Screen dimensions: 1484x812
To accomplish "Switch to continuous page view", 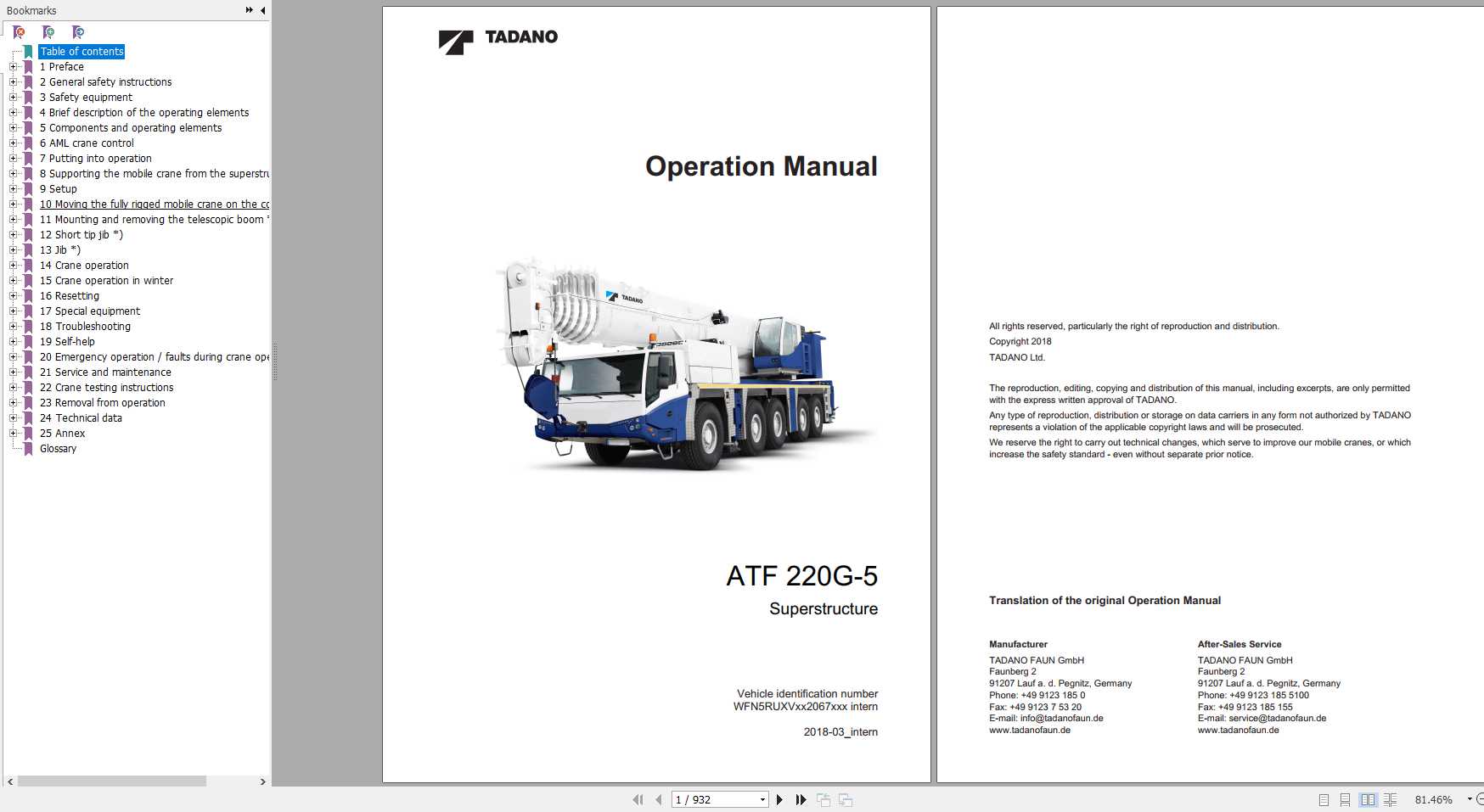I will click(x=1345, y=799).
